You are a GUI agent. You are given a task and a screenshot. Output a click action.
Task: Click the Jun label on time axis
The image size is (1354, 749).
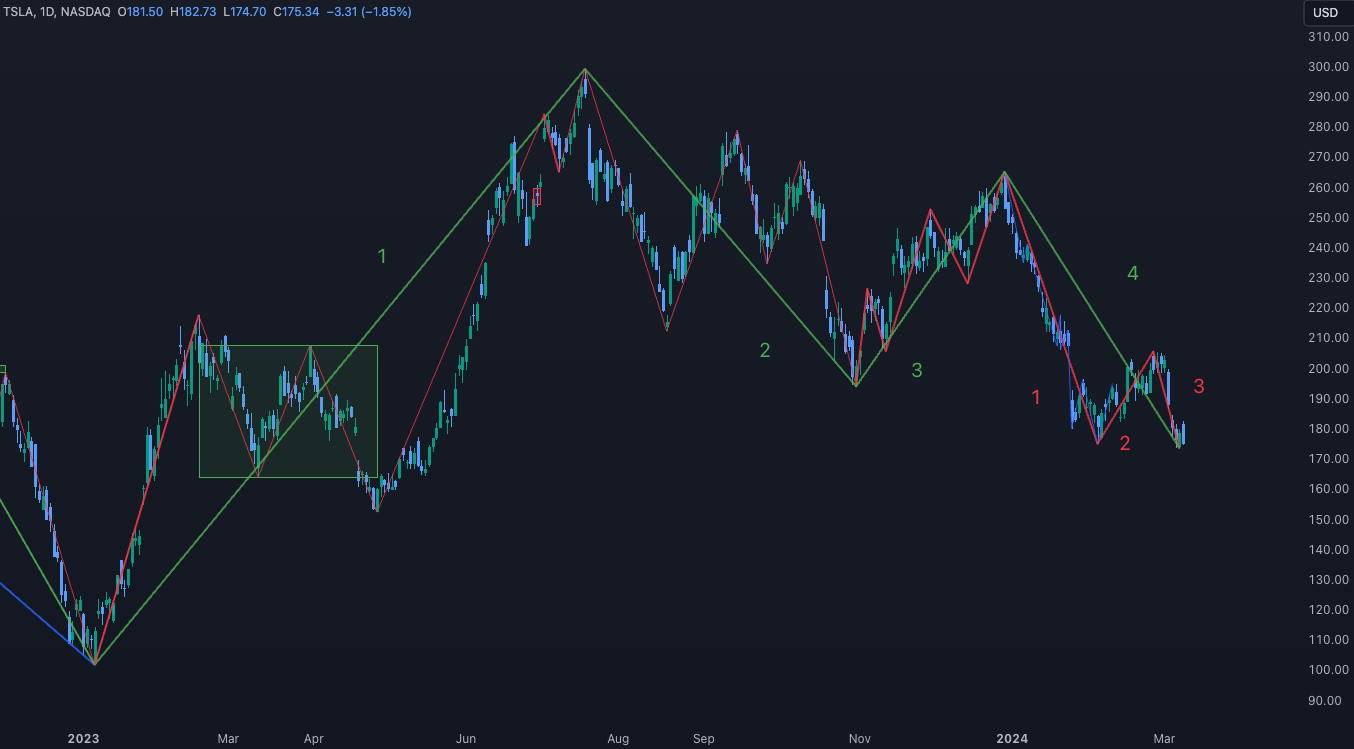coord(466,739)
